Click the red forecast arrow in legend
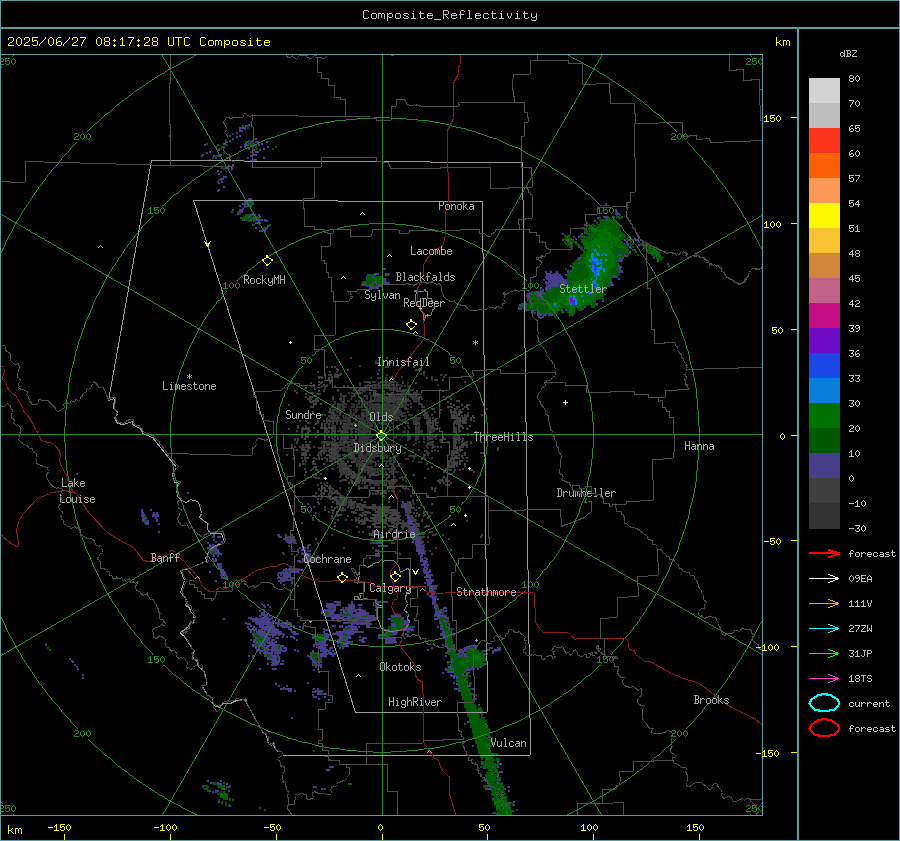The image size is (900, 841). pyautogui.click(x=824, y=553)
